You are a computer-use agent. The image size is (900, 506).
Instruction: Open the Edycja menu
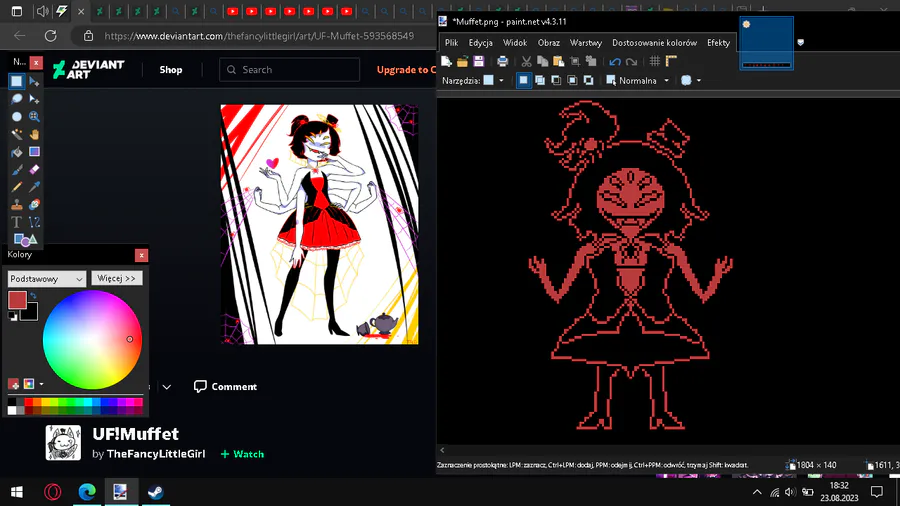pyautogui.click(x=480, y=42)
